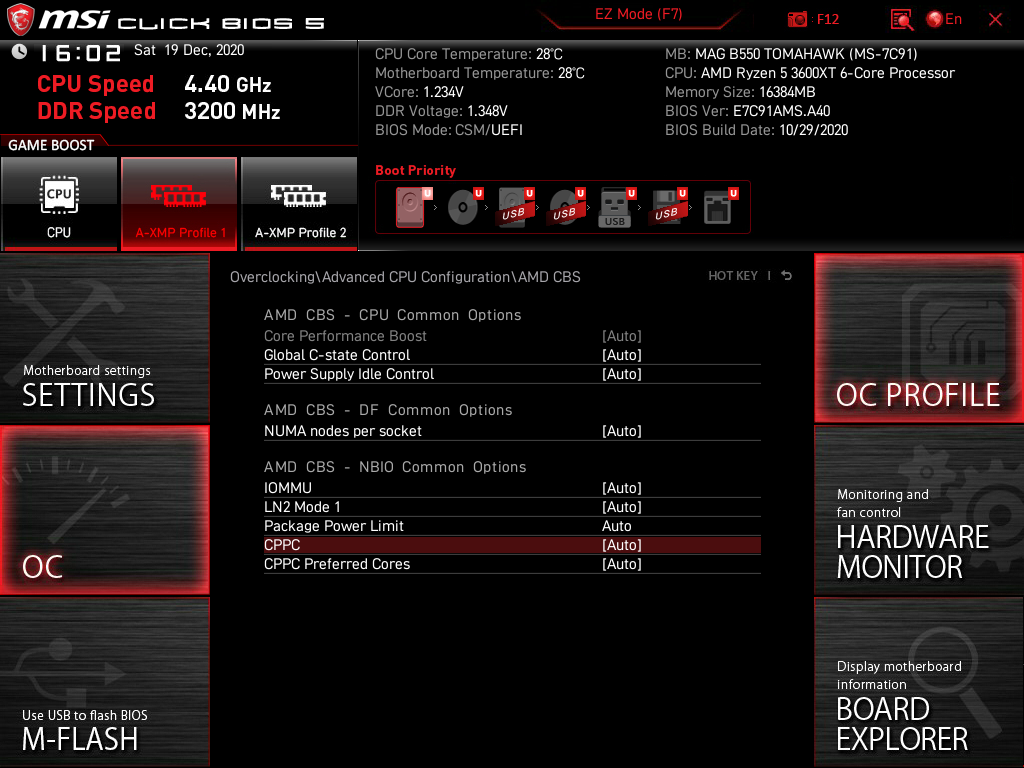The width and height of the screenshot is (1024, 768).
Task: Open Core Performance Boost value dropdown
Action: 622,336
